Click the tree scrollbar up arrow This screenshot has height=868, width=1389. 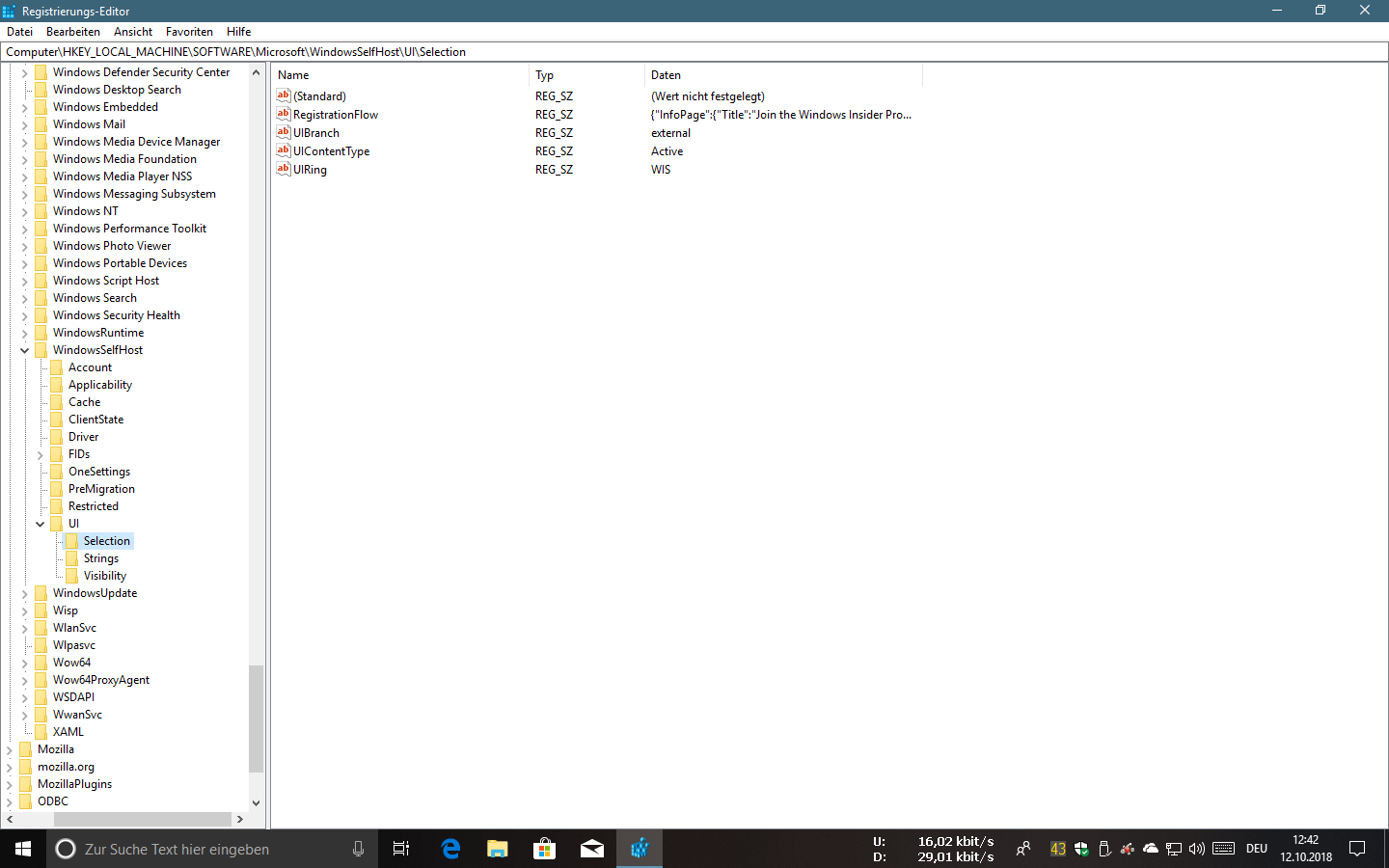click(256, 72)
